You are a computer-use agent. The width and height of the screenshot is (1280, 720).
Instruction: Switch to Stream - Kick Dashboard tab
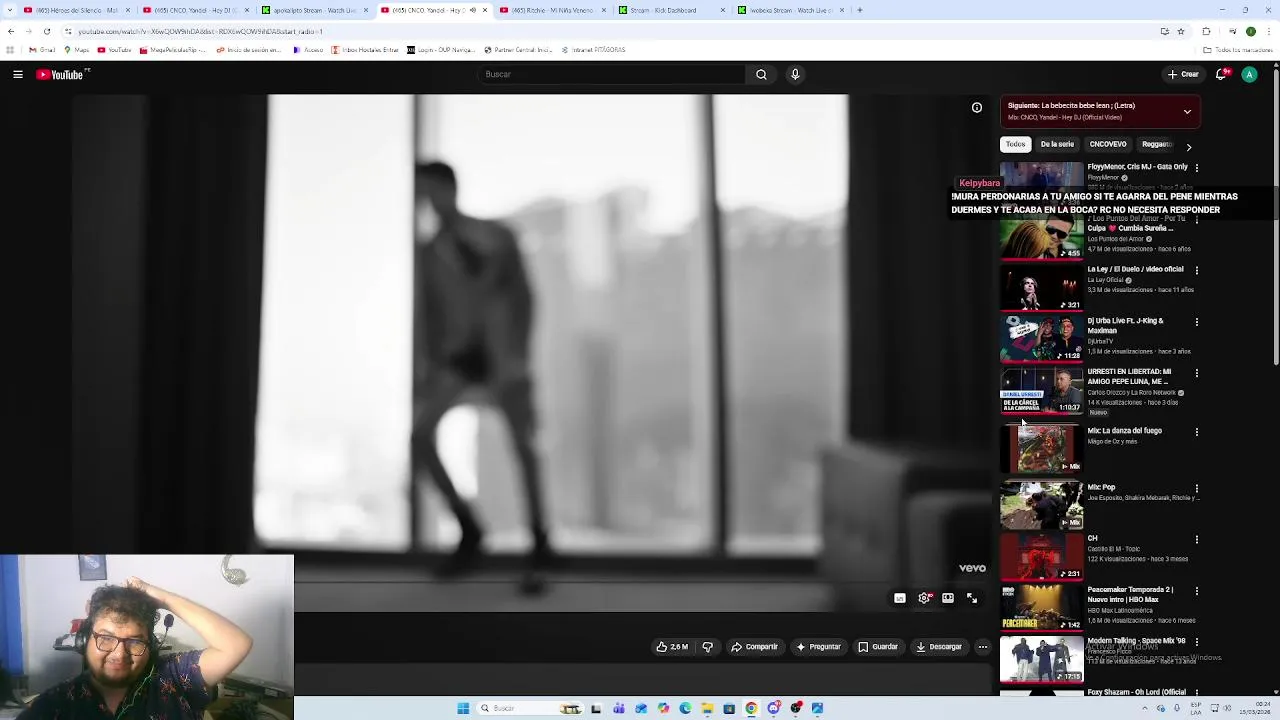pos(670,10)
